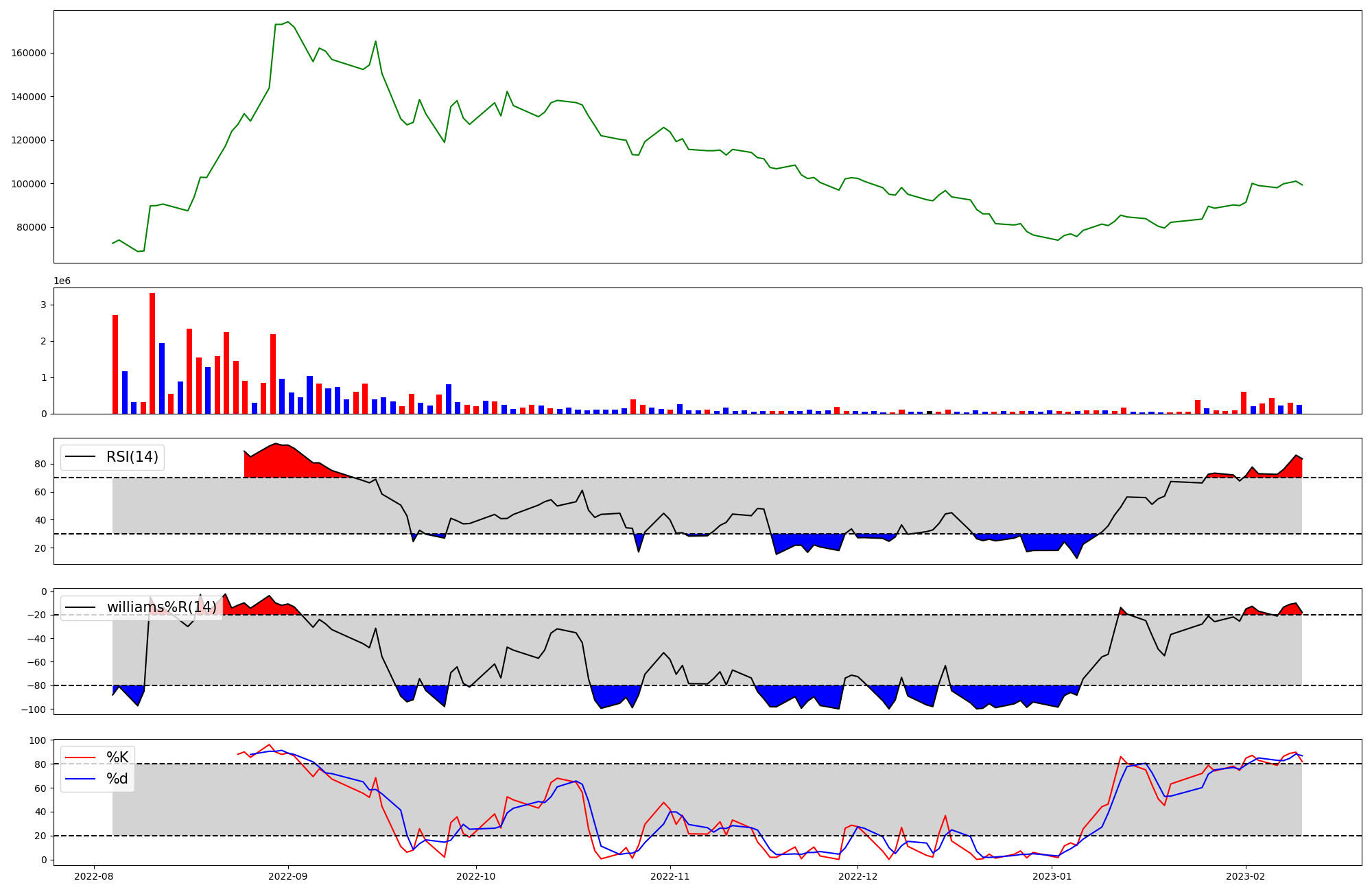1372x892 pixels.
Task: Click the single black volume bar
Action: tap(930, 412)
